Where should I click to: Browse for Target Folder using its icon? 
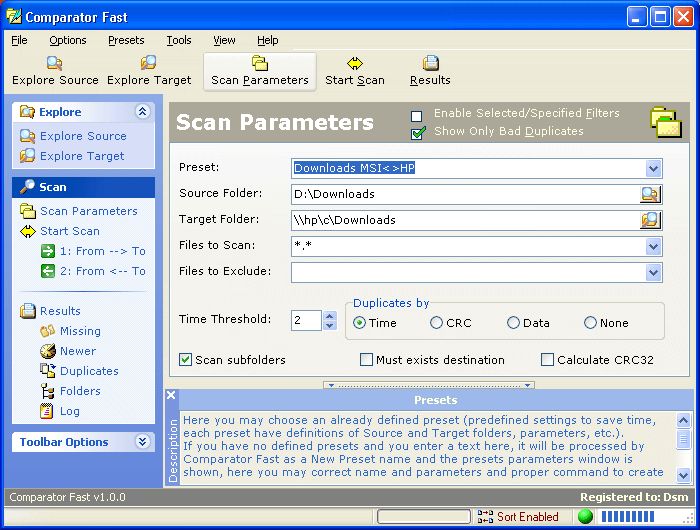651,220
